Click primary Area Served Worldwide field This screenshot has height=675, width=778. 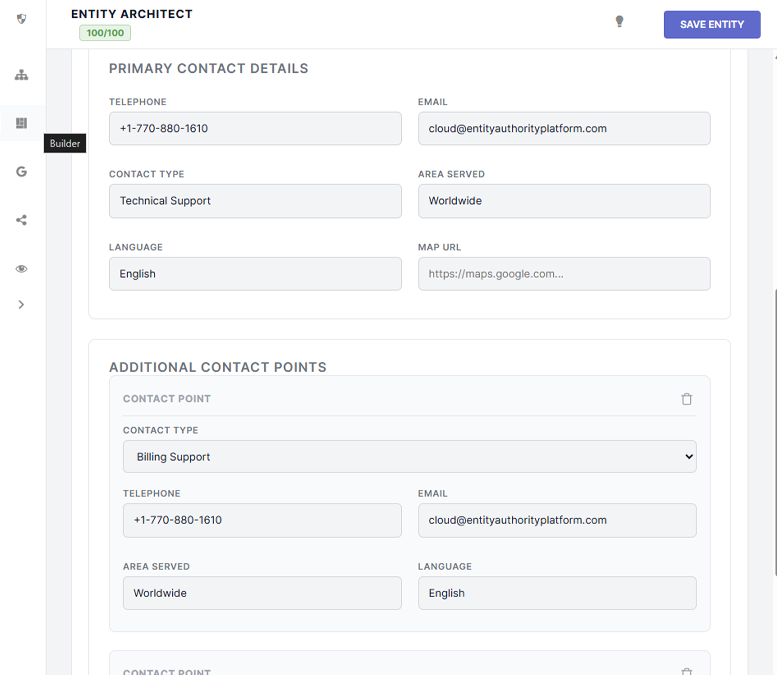[564, 201]
